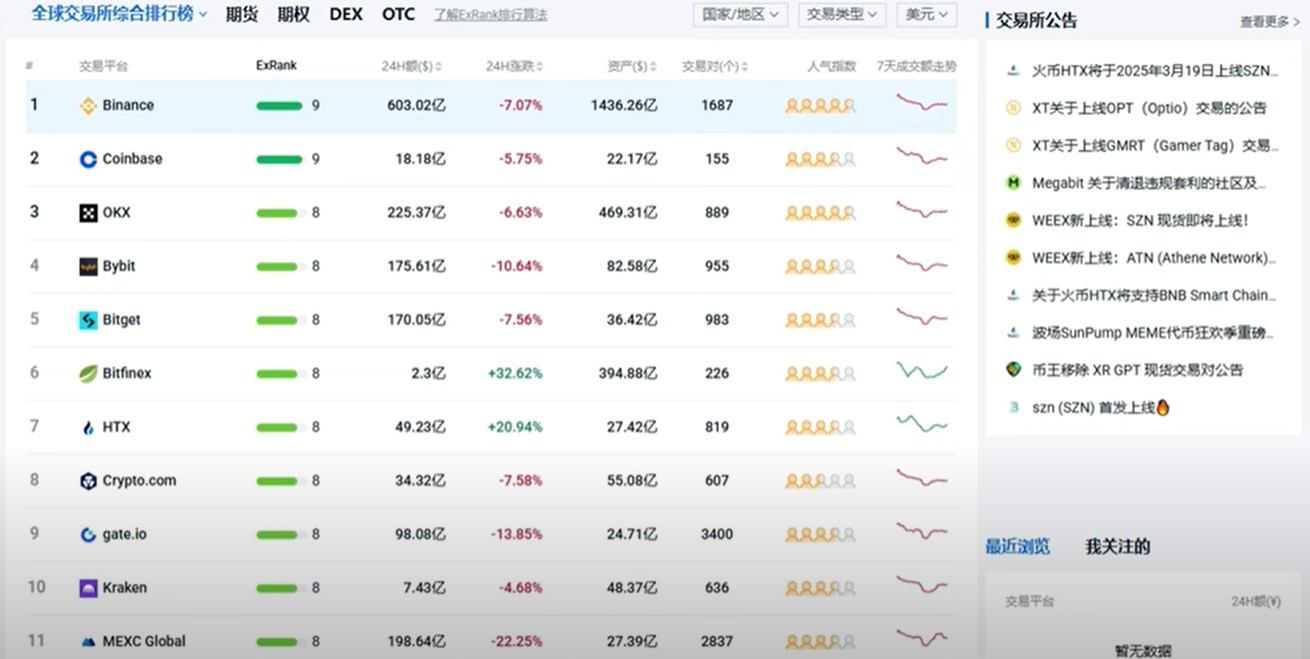Select the 我关注的 tab

tap(1118, 547)
